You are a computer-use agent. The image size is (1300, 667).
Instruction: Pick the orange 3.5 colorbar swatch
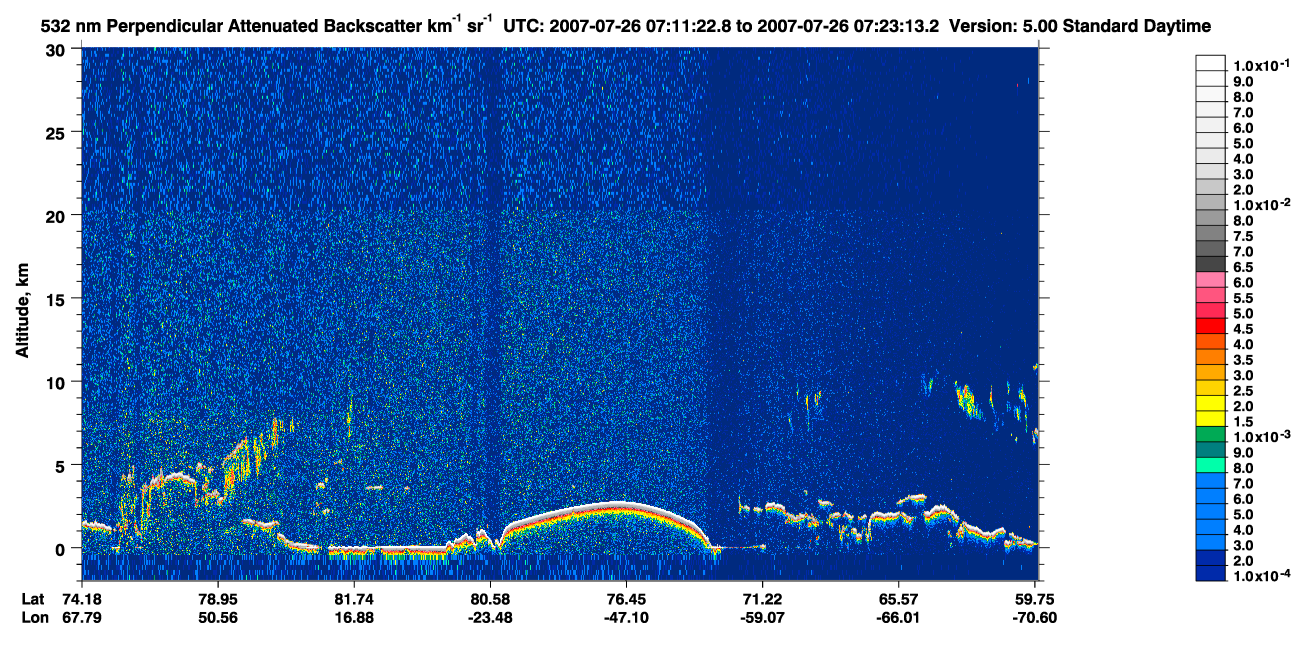[x=1211, y=356]
